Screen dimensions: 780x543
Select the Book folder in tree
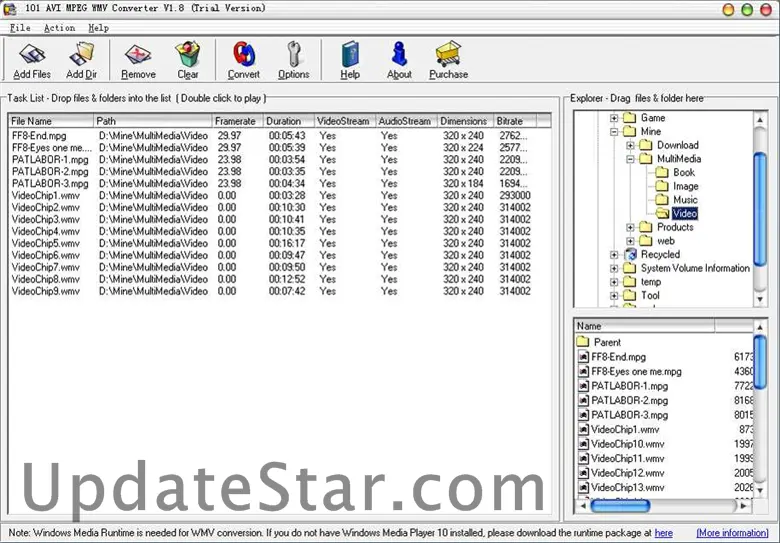(684, 173)
